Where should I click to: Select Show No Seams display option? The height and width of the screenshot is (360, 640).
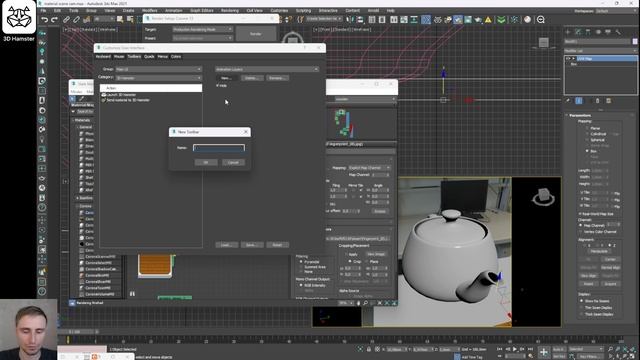click(582, 301)
